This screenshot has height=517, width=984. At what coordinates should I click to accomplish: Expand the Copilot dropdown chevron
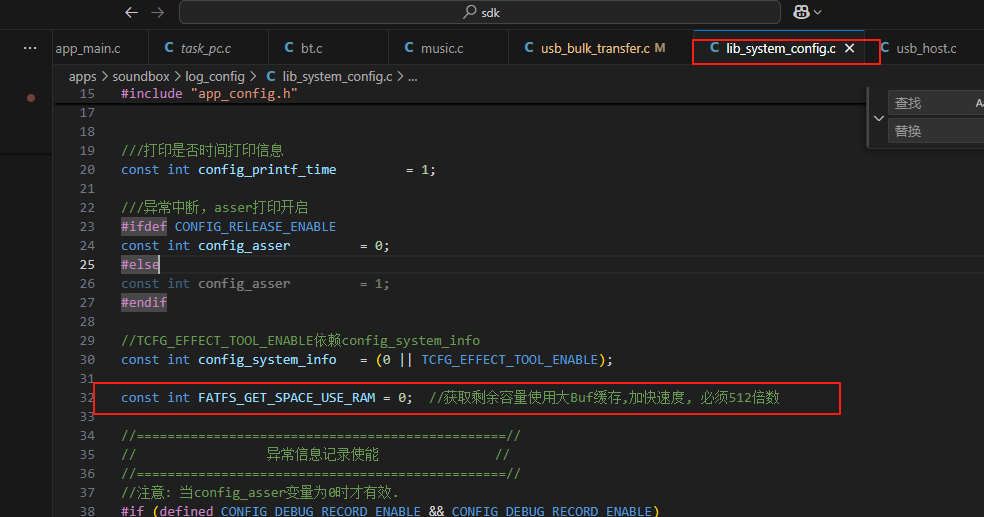coord(817,12)
